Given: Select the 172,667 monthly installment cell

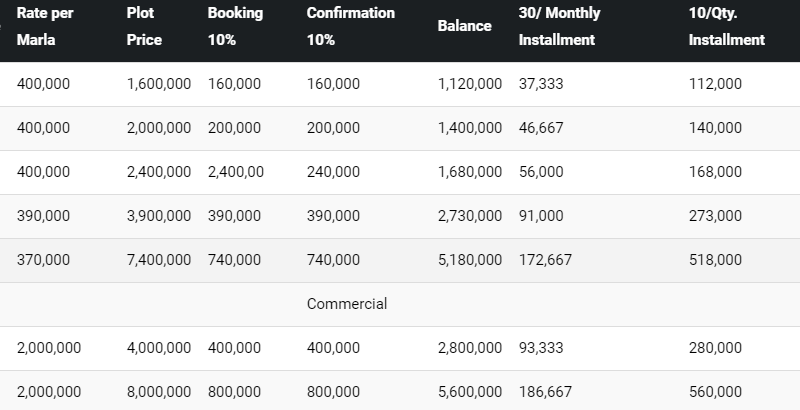Looking at the screenshot, I should click(x=545, y=260).
